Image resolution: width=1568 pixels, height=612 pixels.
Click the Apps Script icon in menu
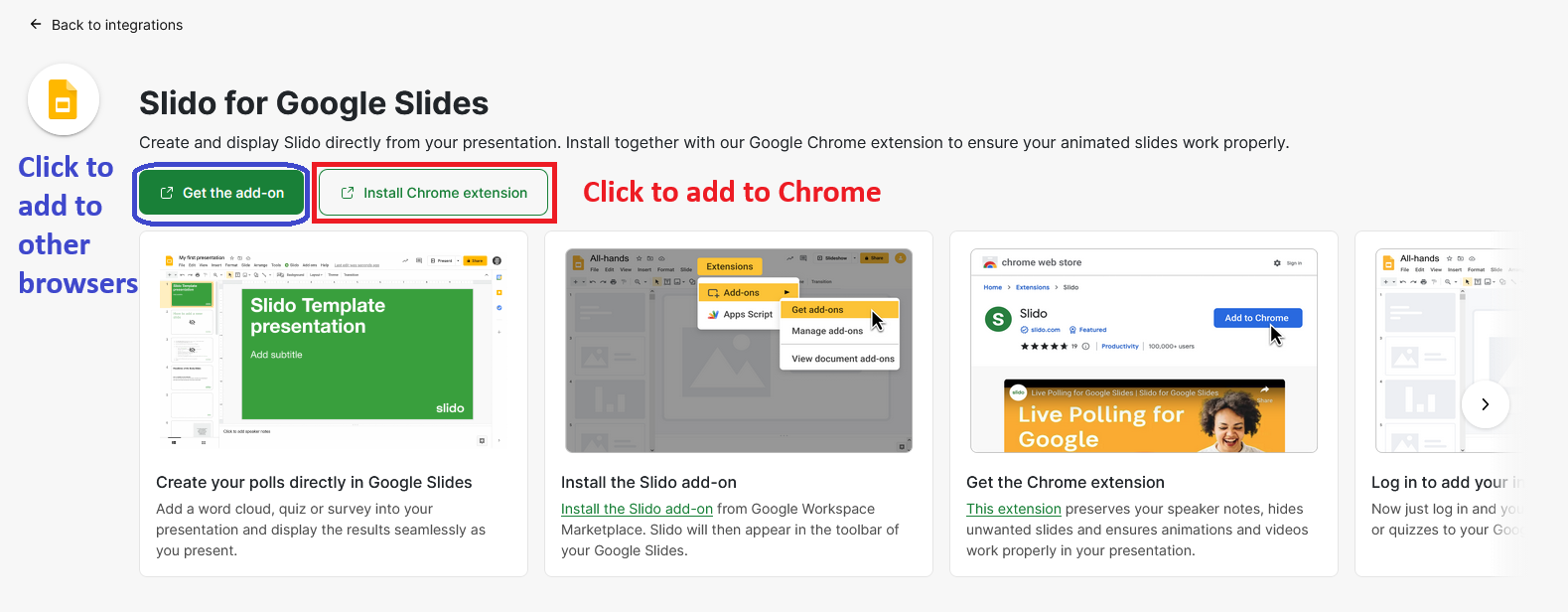point(713,314)
